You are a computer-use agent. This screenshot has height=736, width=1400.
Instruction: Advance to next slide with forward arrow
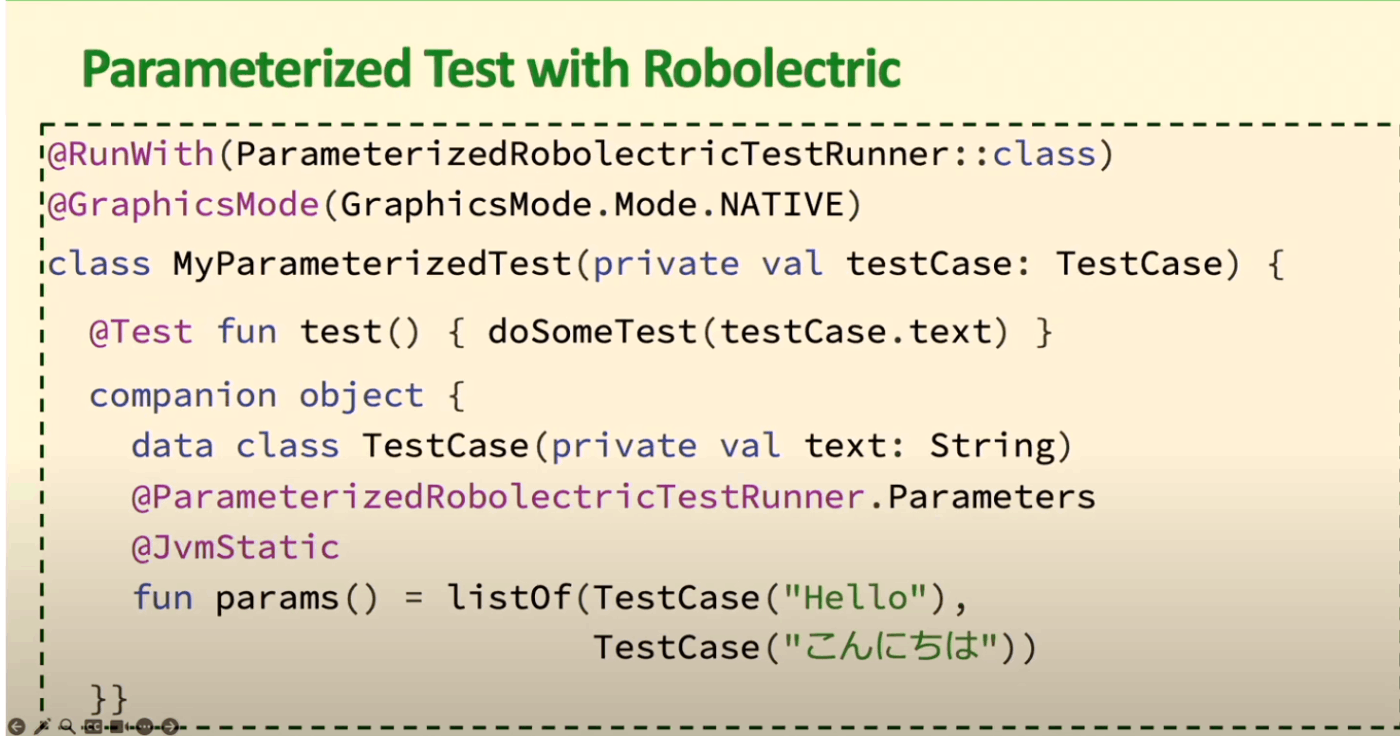(170, 727)
